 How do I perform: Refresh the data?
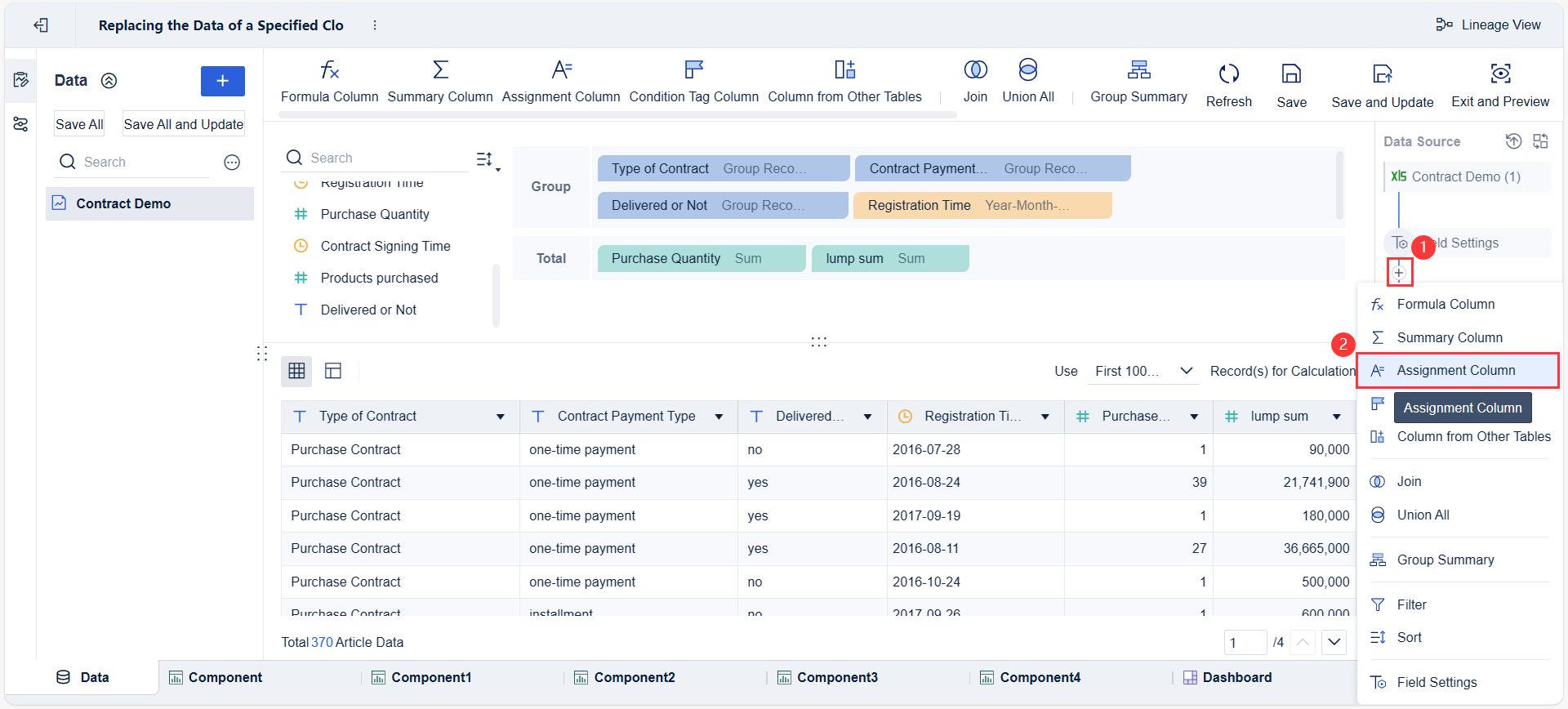tap(1229, 85)
